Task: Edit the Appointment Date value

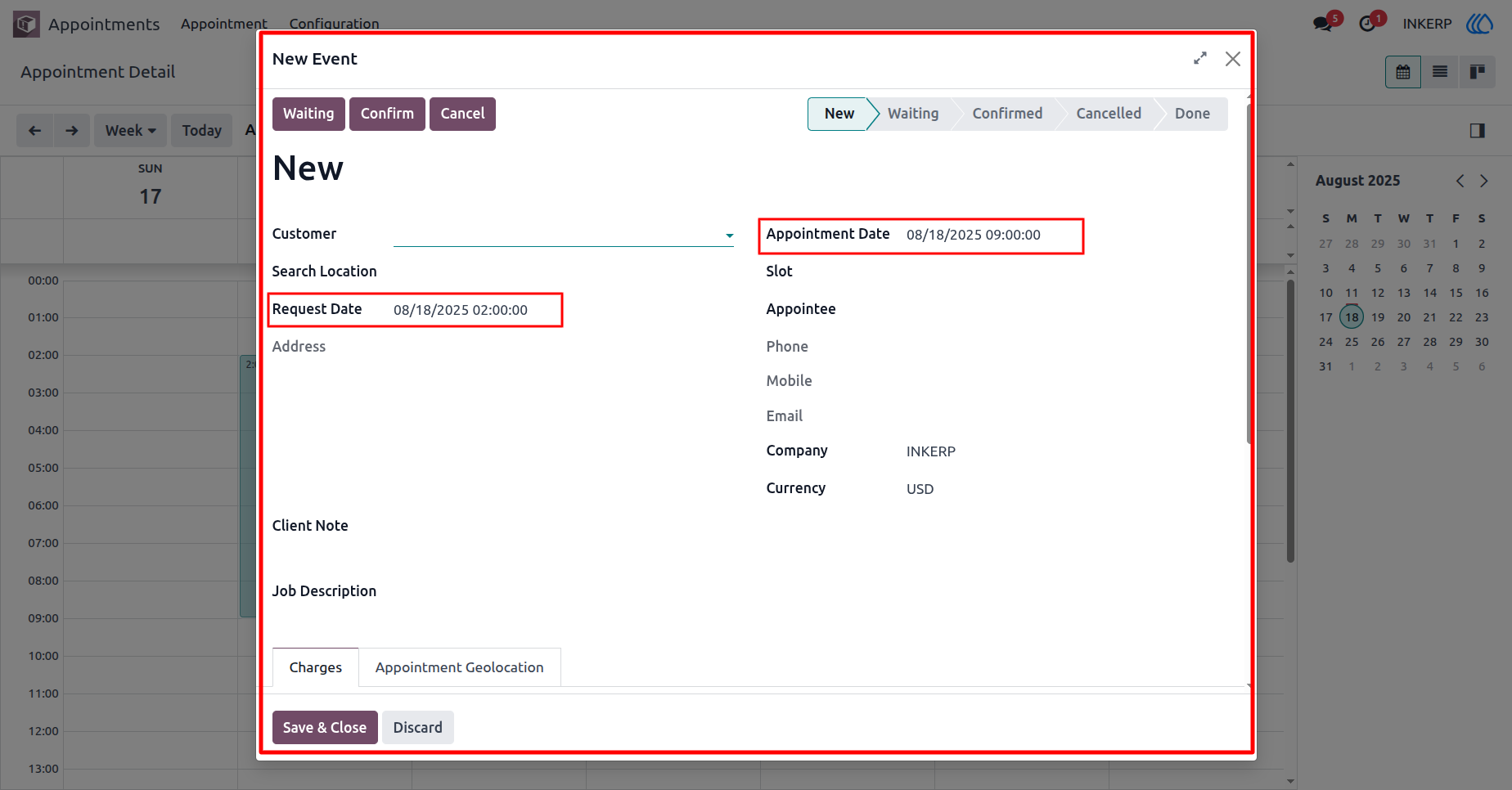Action: coord(974,235)
